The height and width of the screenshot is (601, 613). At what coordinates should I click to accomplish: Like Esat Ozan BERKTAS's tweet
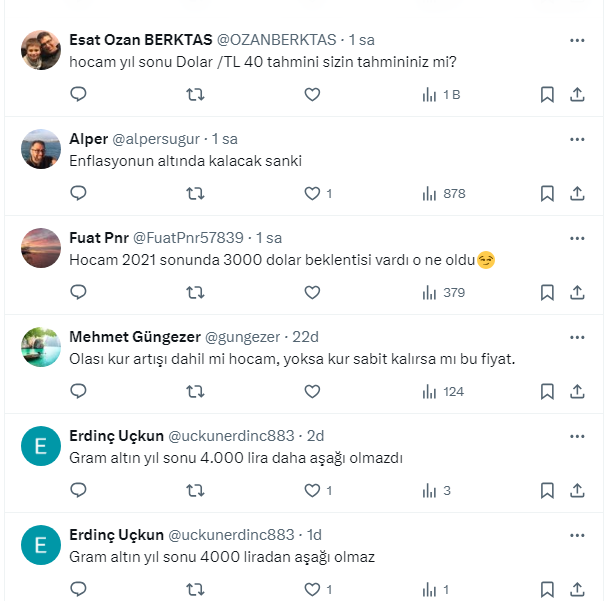tap(312, 95)
